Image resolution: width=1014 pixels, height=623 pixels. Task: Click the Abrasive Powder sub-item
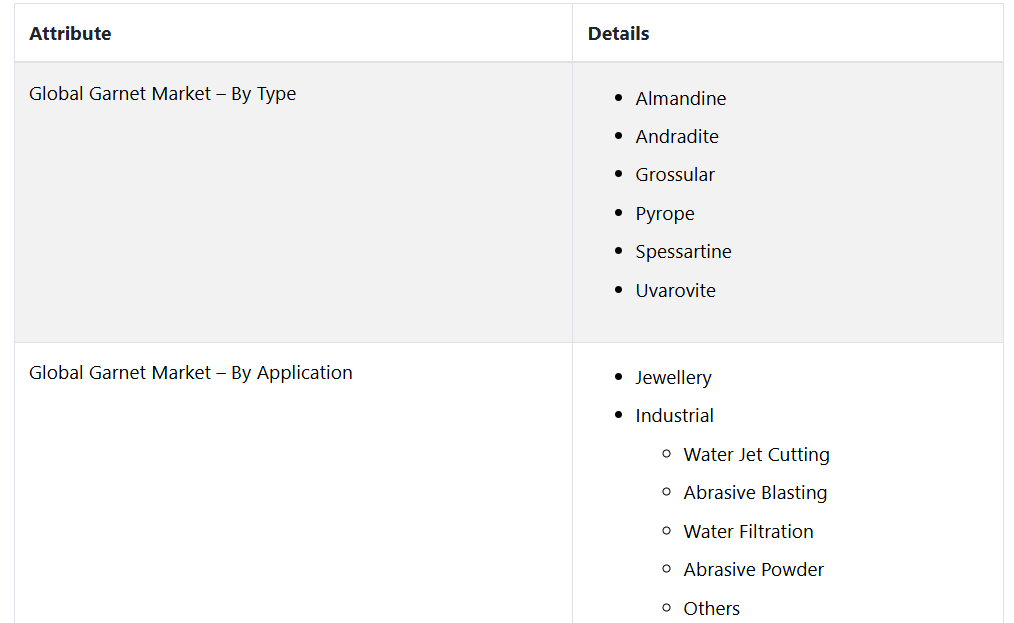pyautogui.click(x=753, y=570)
